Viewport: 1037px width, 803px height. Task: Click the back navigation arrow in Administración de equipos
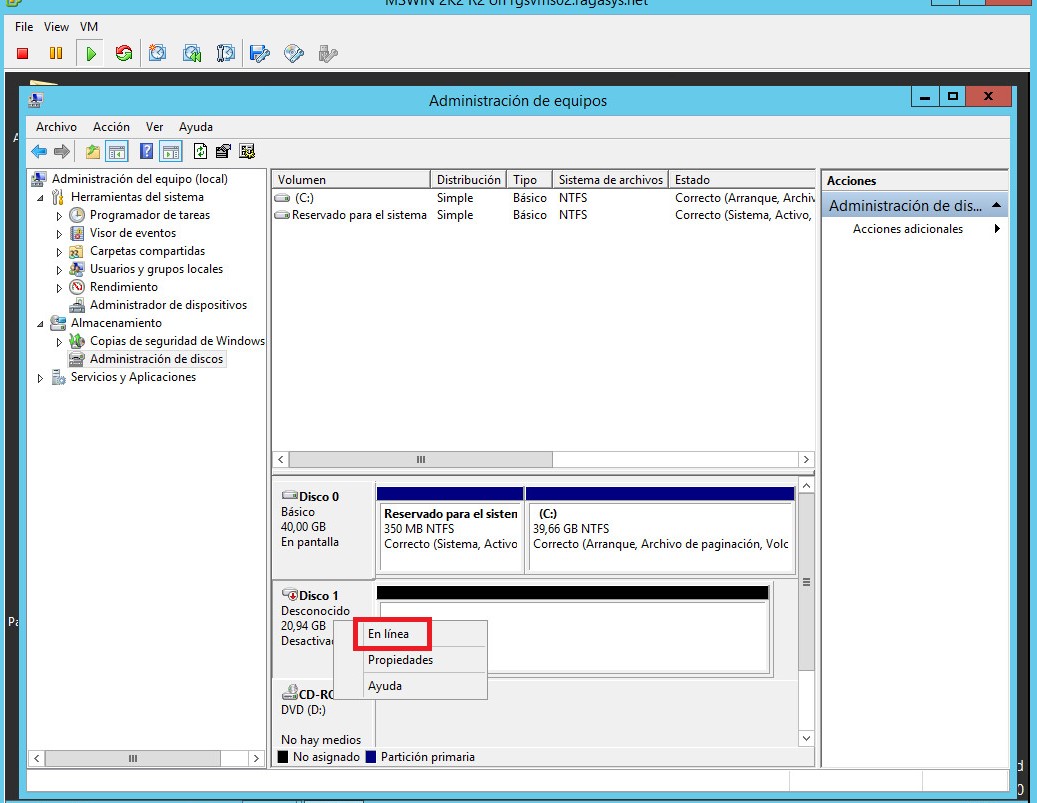pyautogui.click(x=38, y=153)
